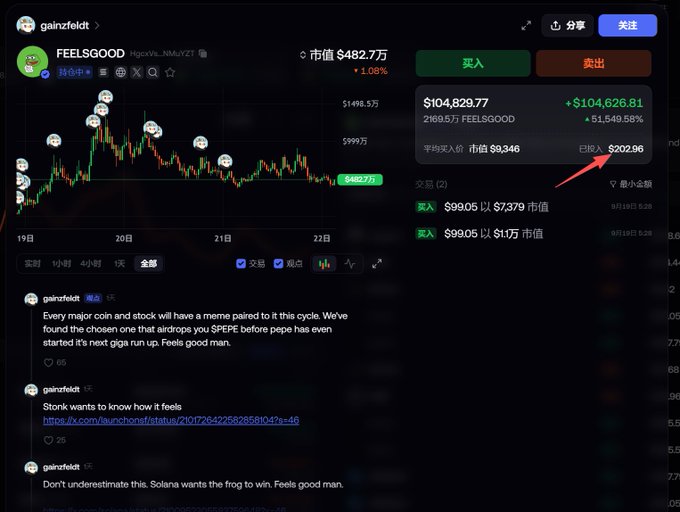Open the token X (Twitter) icon
Image resolution: width=680 pixels, height=512 pixels.
tap(137, 72)
